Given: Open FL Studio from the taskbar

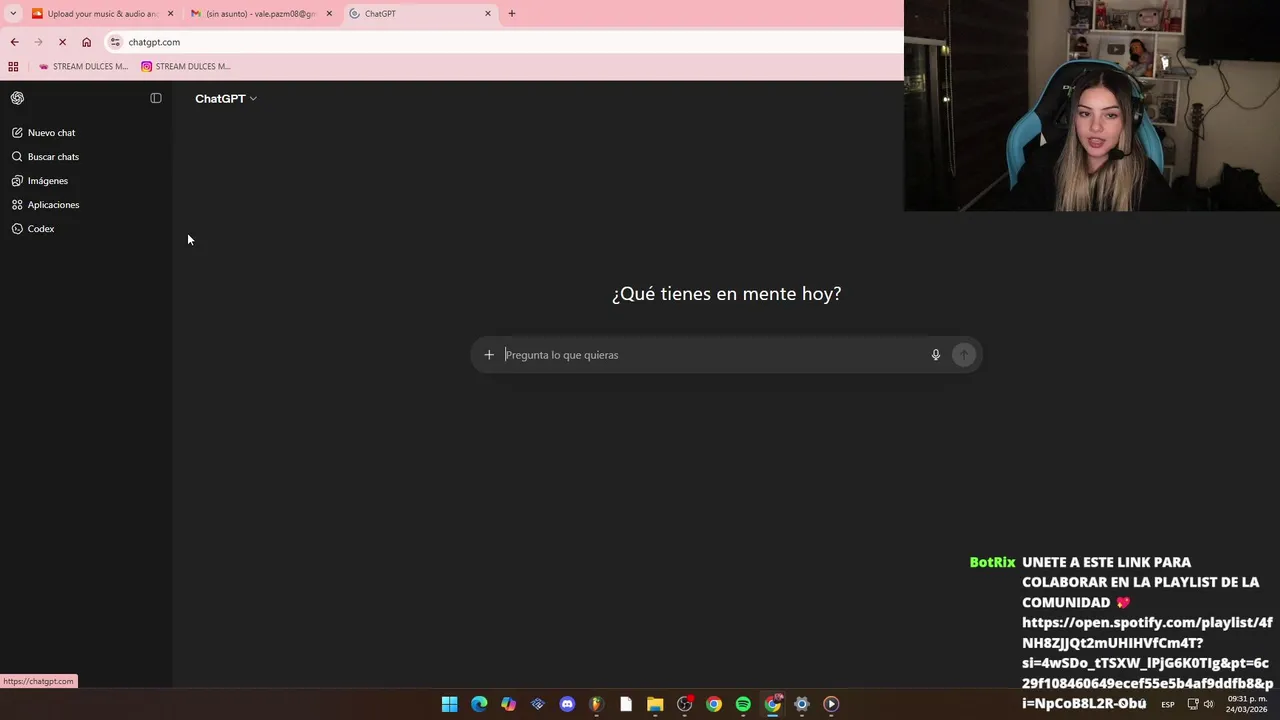Looking at the screenshot, I should [x=596, y=704].
